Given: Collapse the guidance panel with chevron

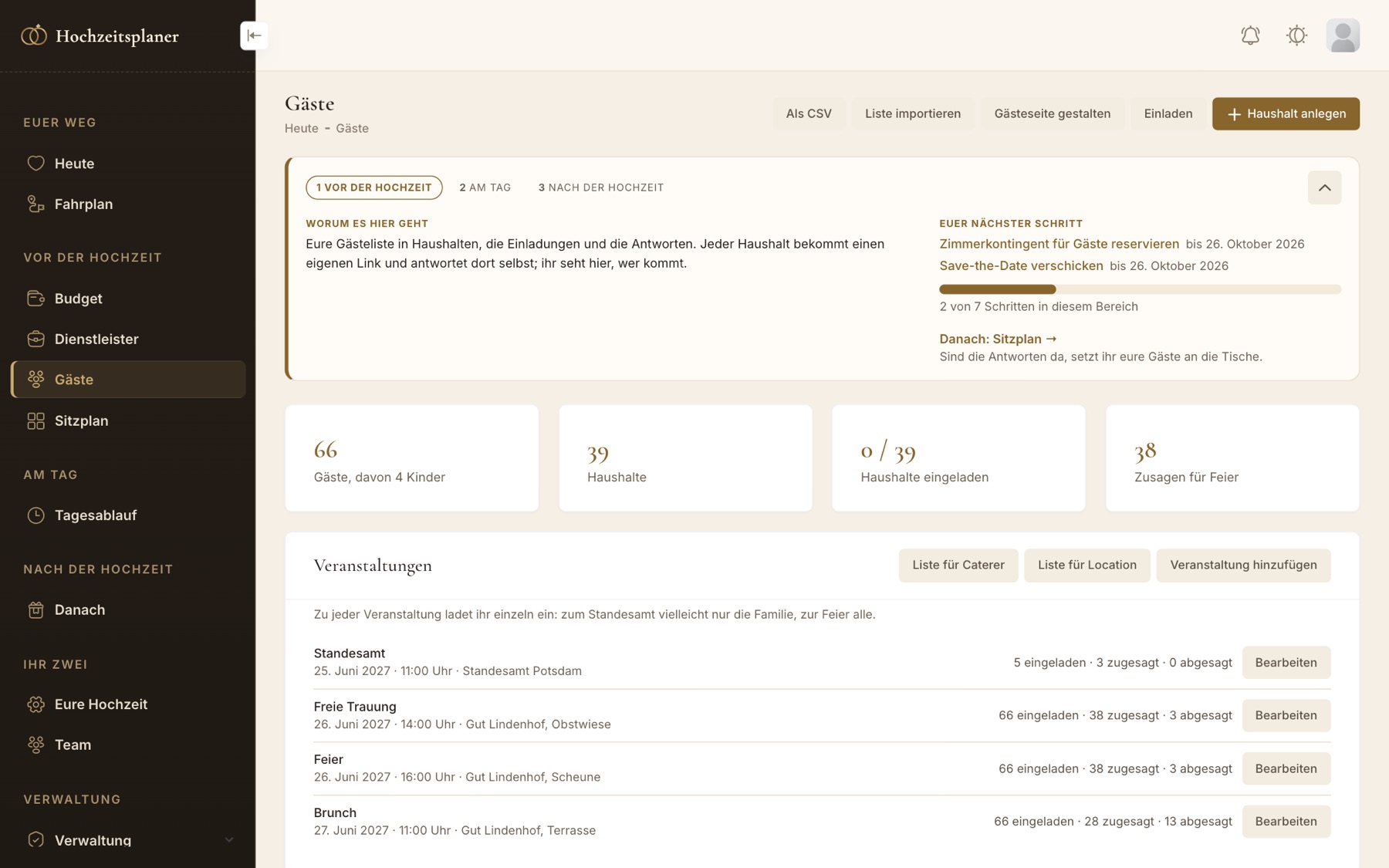Looking at the screenshot, I should 1324,187.
